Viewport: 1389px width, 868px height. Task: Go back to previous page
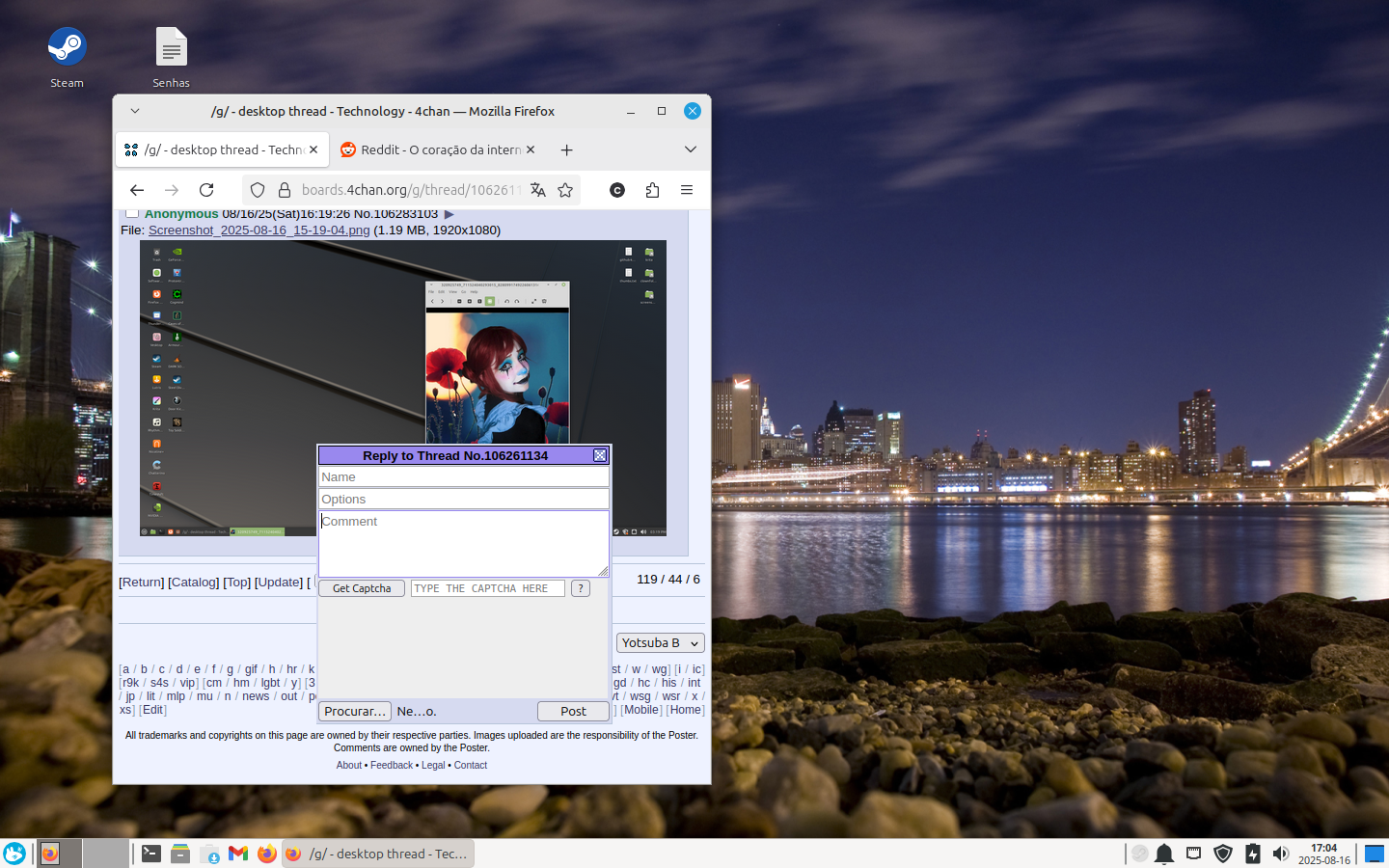(x=137, y=190)
